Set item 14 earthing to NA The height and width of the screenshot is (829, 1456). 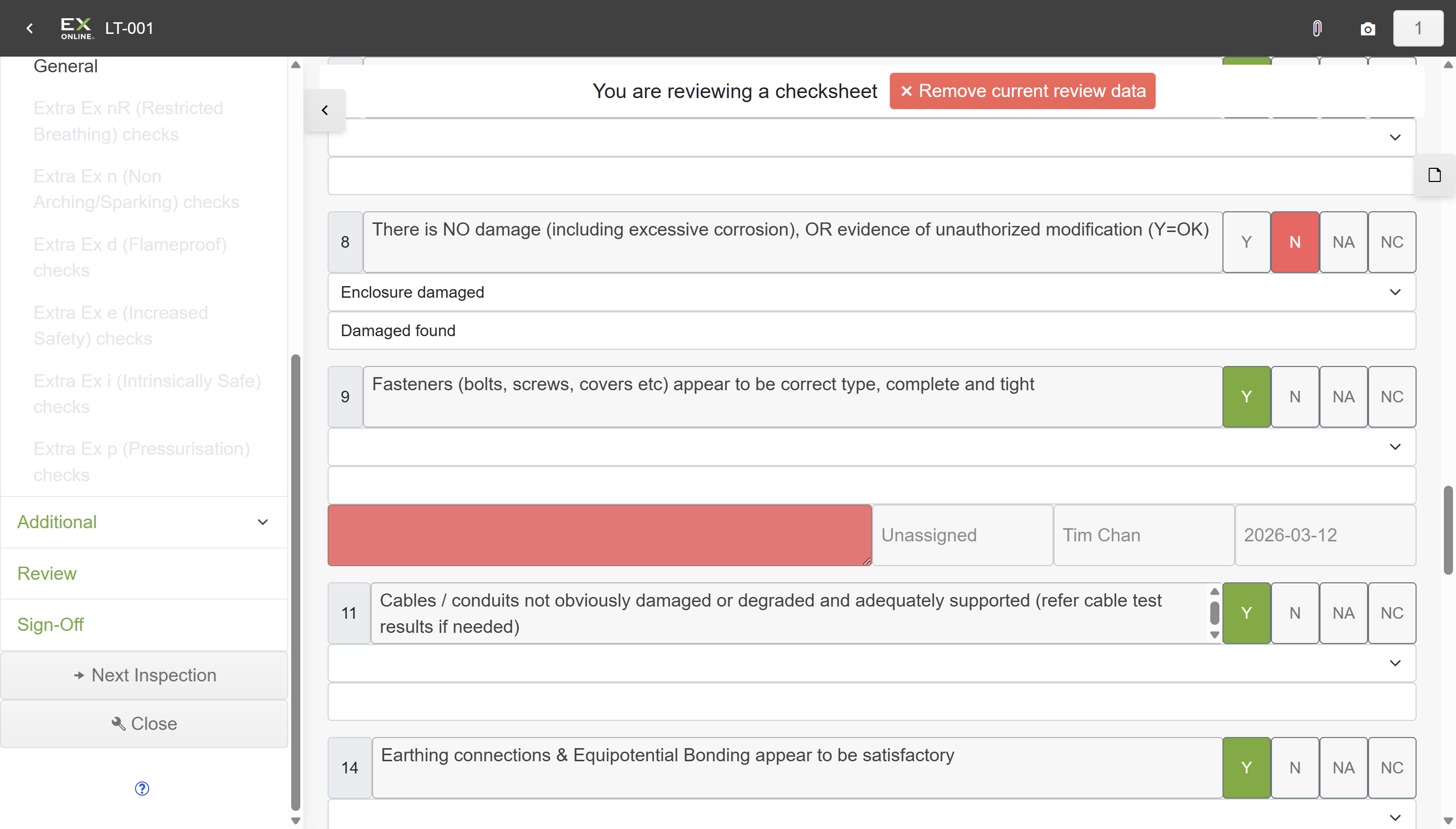click(x=1343, y=767)
